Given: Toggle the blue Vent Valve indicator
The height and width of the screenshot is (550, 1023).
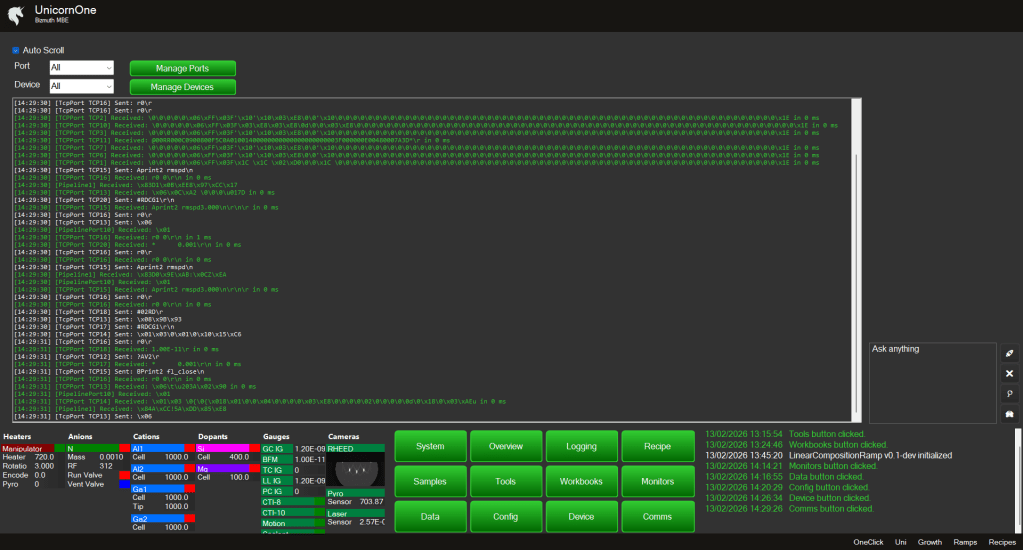Looking at the screenshot, I should [123, 484].
